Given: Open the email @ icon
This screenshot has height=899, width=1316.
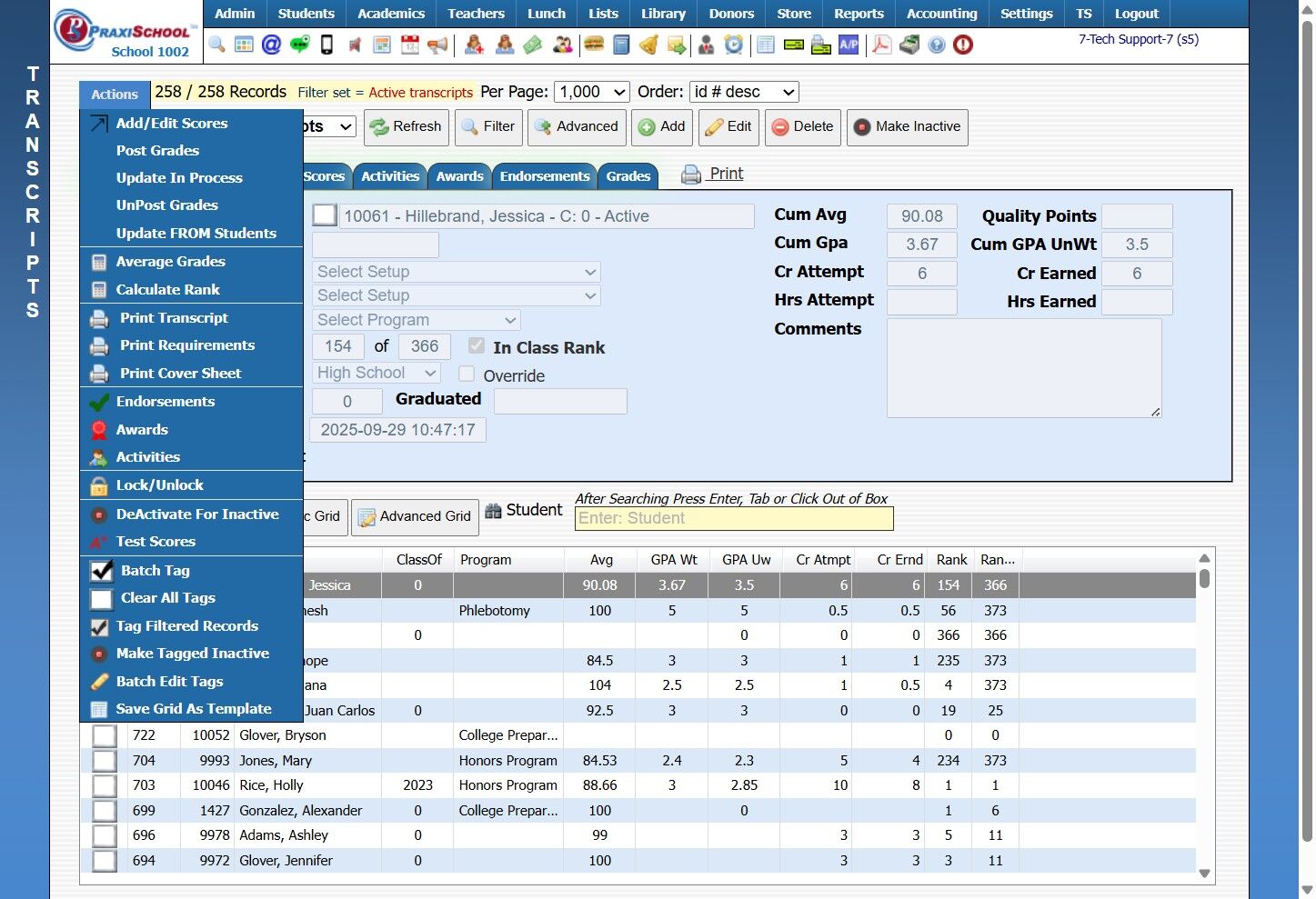Looking at the screenshot, I should click(x=271, y=45).
